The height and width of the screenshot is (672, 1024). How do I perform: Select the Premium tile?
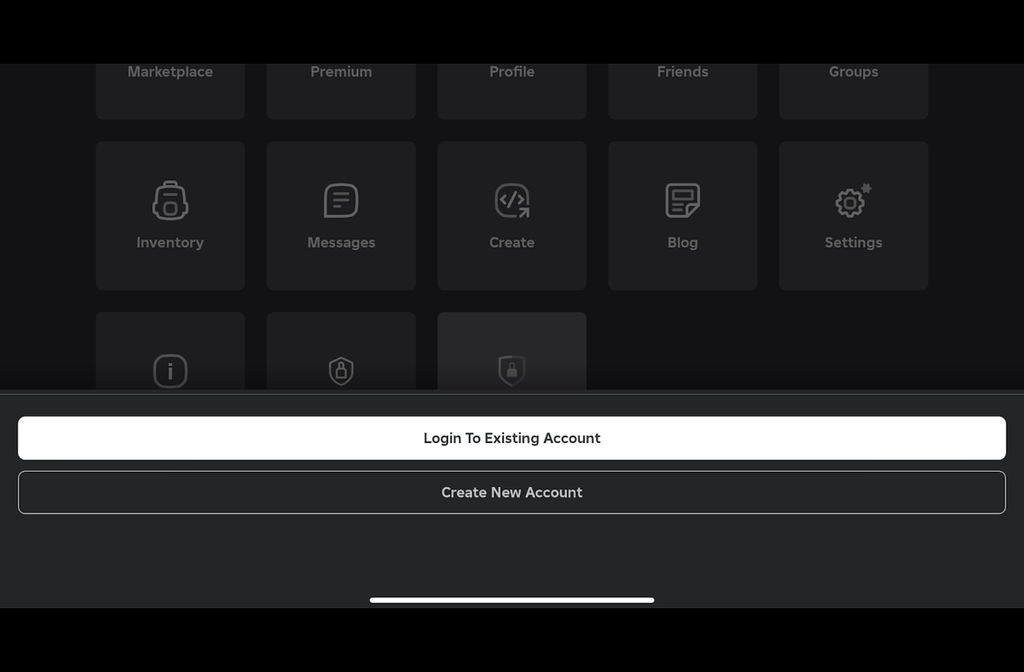(x=341, y=85)
